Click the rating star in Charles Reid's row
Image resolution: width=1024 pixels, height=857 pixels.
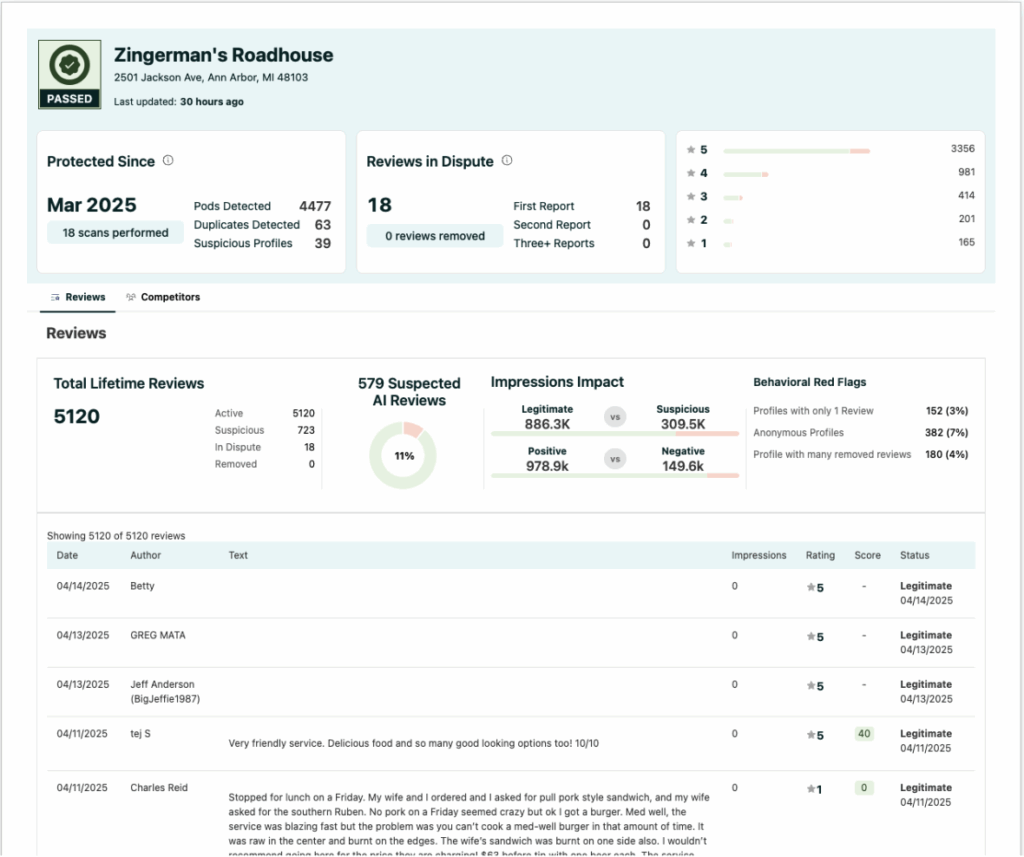tap(811, 789)
